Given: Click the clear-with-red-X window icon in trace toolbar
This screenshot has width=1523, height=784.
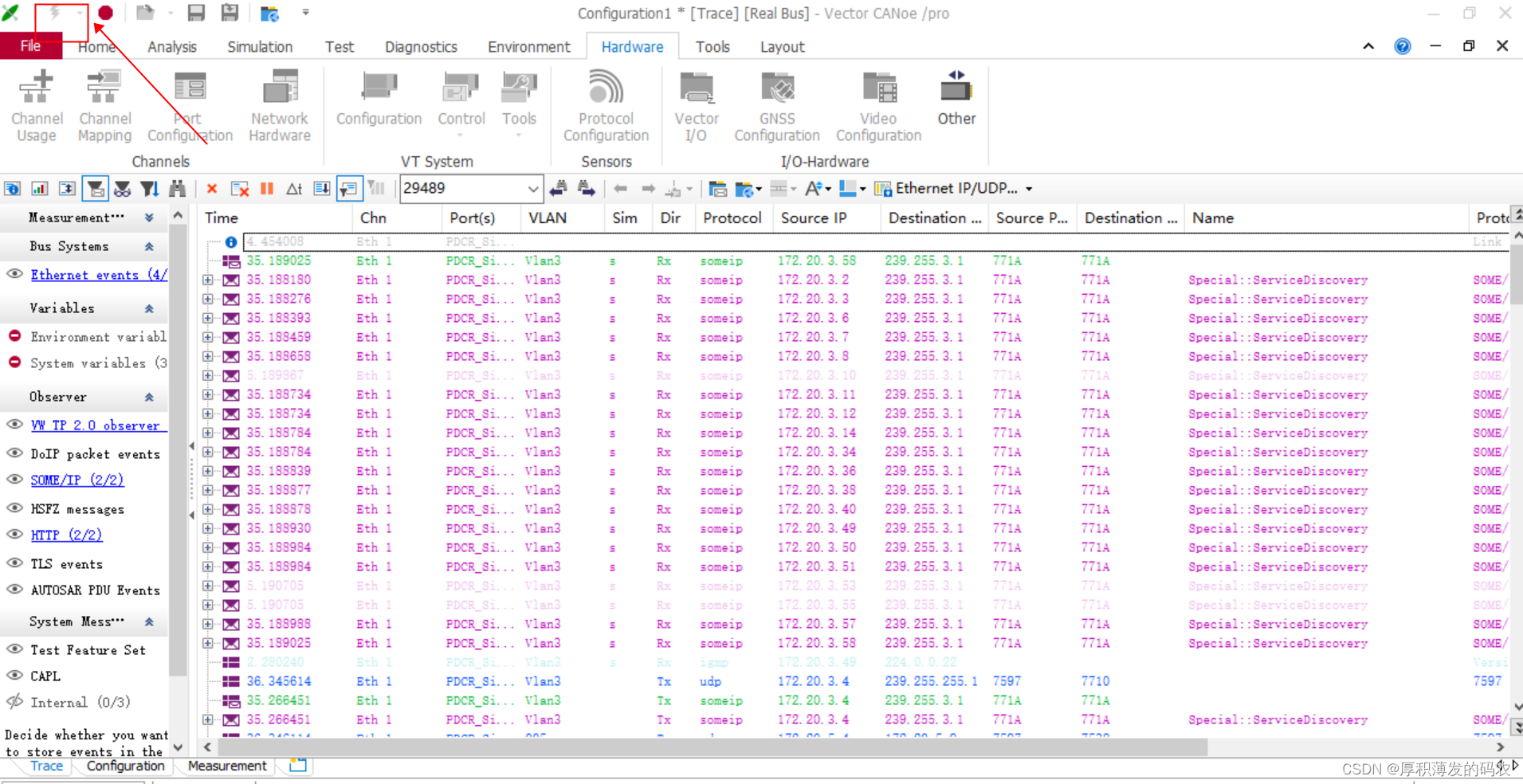Looking at the screenshot, I should coord(239,189).
